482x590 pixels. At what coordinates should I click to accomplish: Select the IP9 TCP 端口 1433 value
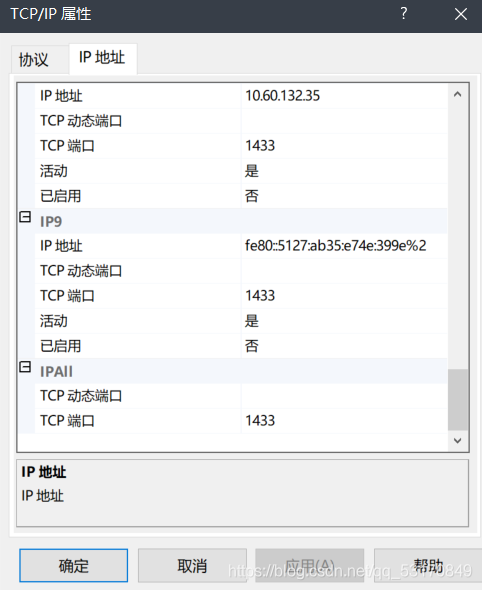point(344,296)
